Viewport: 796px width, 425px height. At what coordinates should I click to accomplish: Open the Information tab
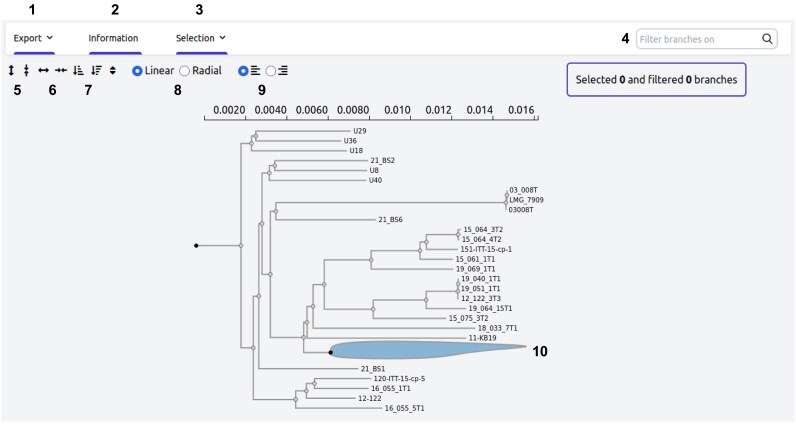pyautogui.click(x=113, y=38)
